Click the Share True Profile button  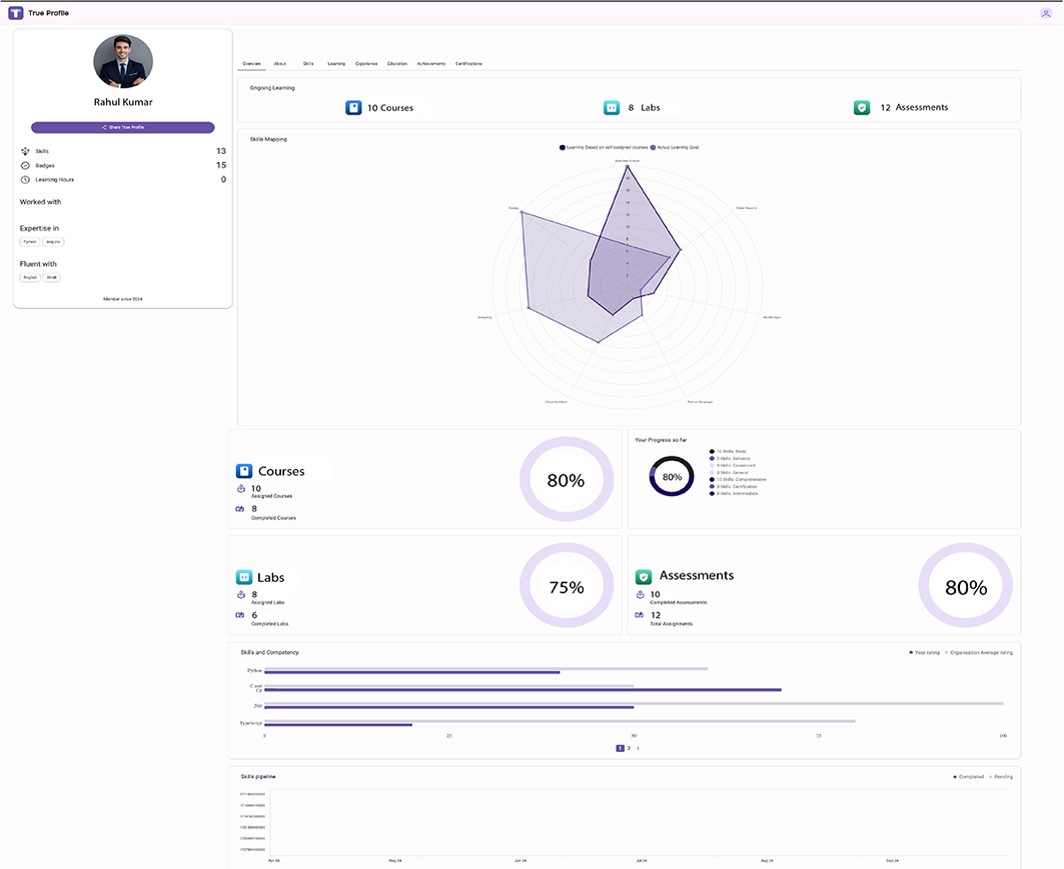click(x=123, y=128)
